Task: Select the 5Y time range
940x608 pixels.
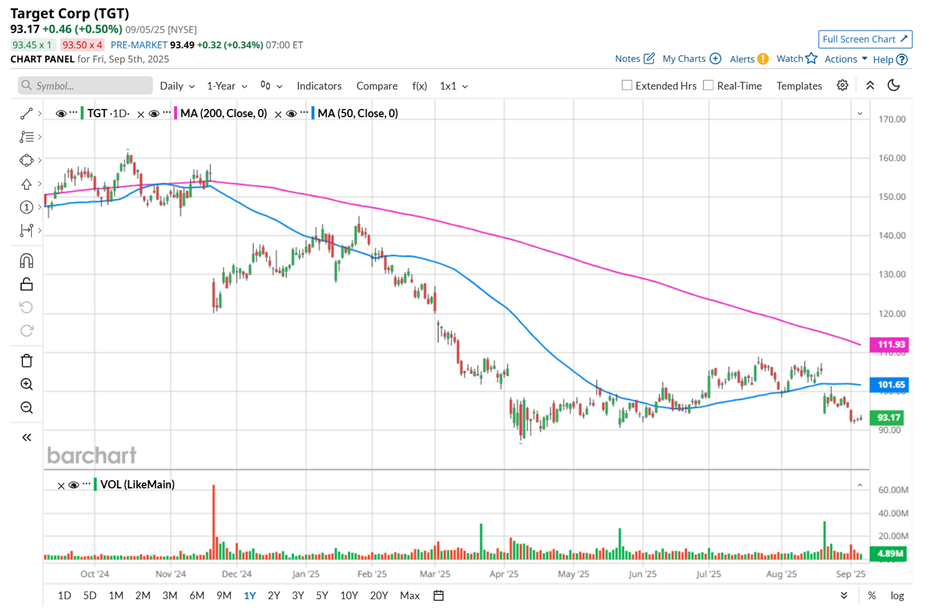Action: [x=322, y=595]
